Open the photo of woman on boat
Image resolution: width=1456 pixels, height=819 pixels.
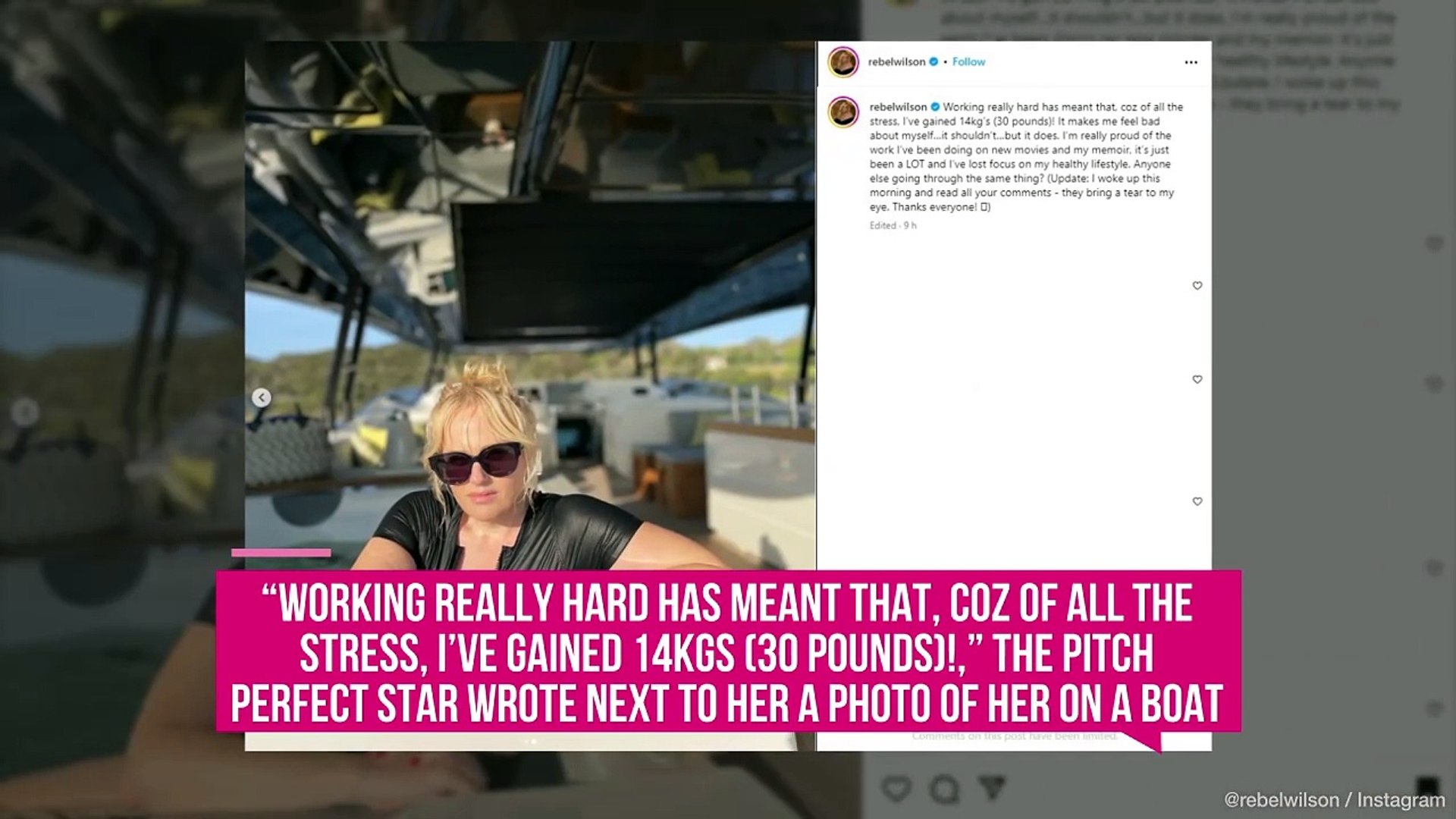[530, 305]
